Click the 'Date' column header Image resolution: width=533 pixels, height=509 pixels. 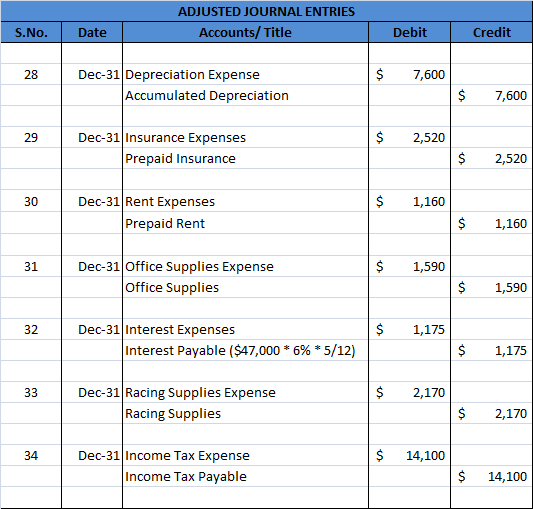tap(92, 32)
